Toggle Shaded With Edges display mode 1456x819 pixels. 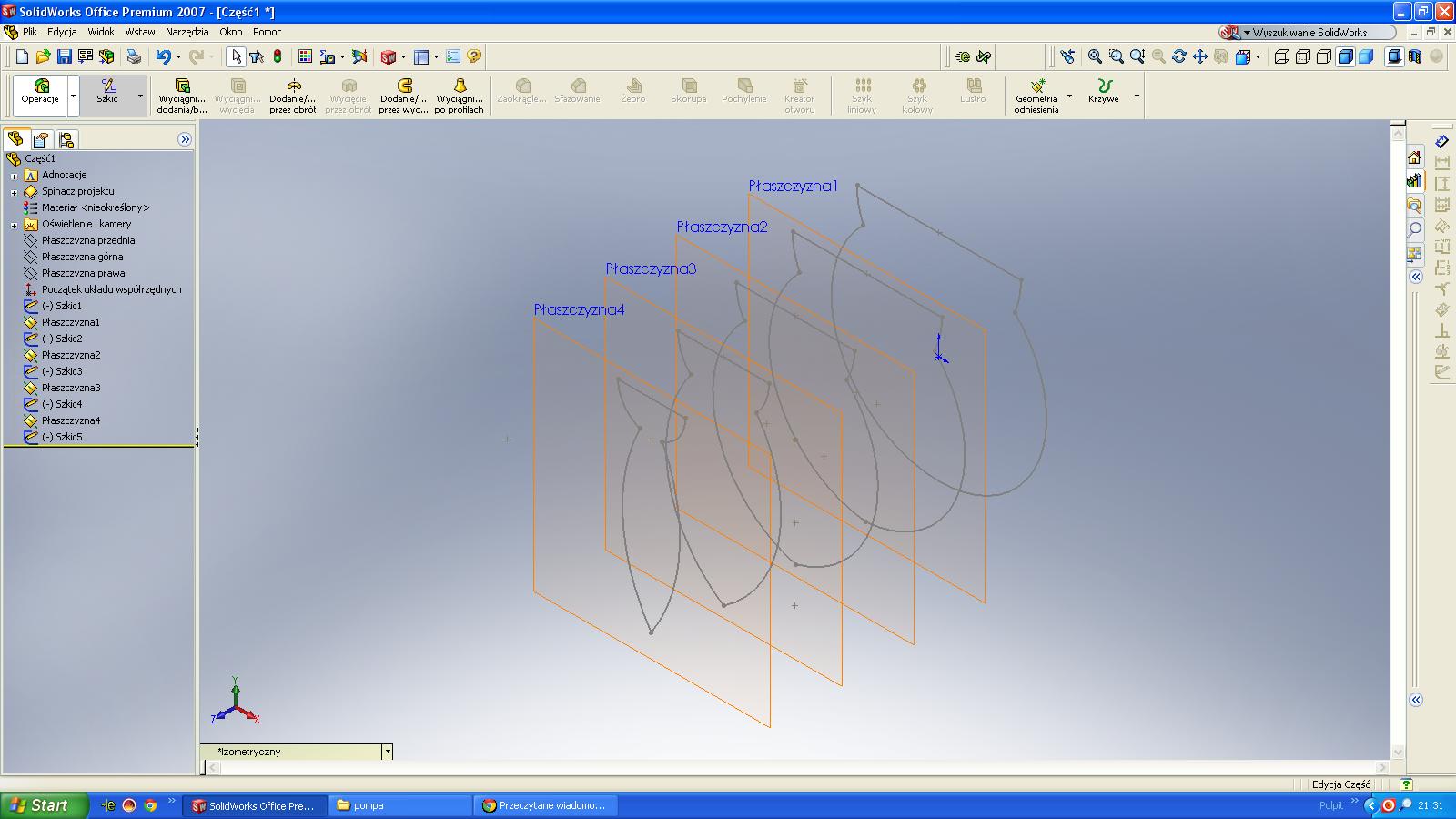1345,56
